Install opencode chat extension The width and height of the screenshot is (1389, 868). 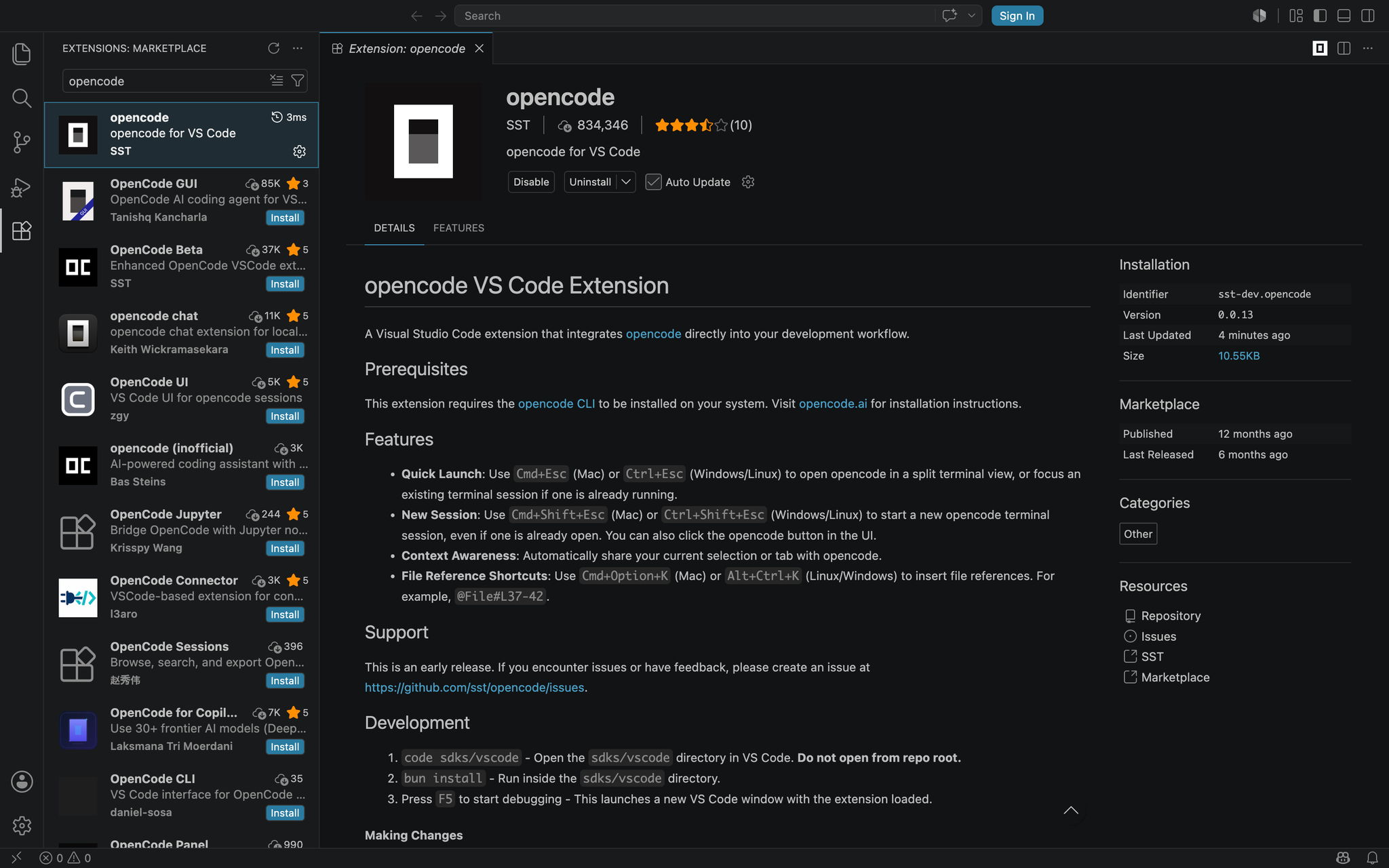[285, 350]
